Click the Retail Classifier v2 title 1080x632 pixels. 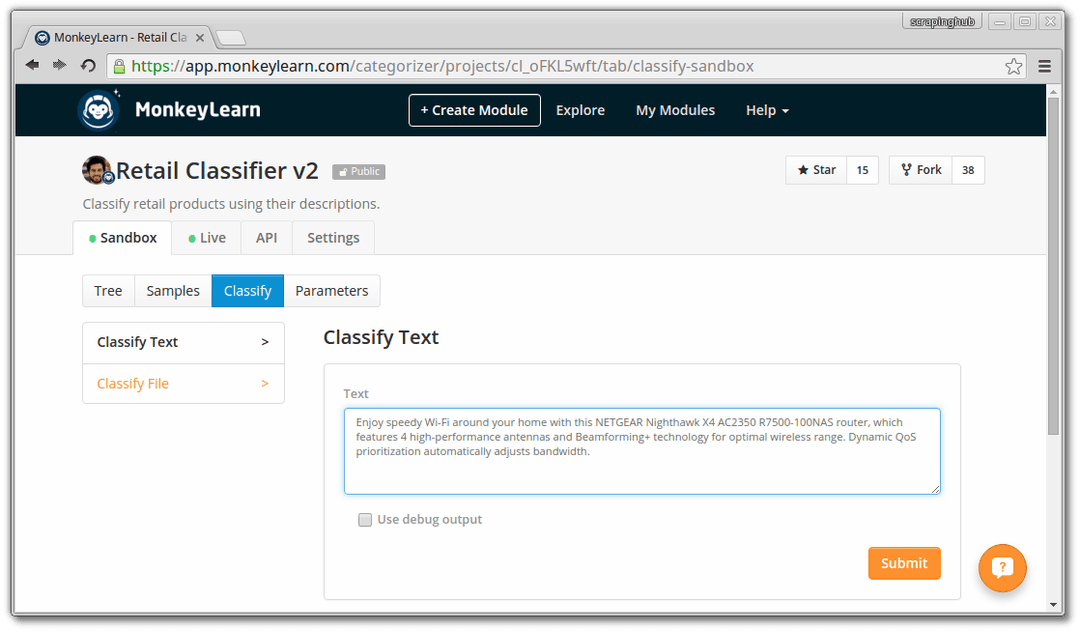(x=217, y=171)
